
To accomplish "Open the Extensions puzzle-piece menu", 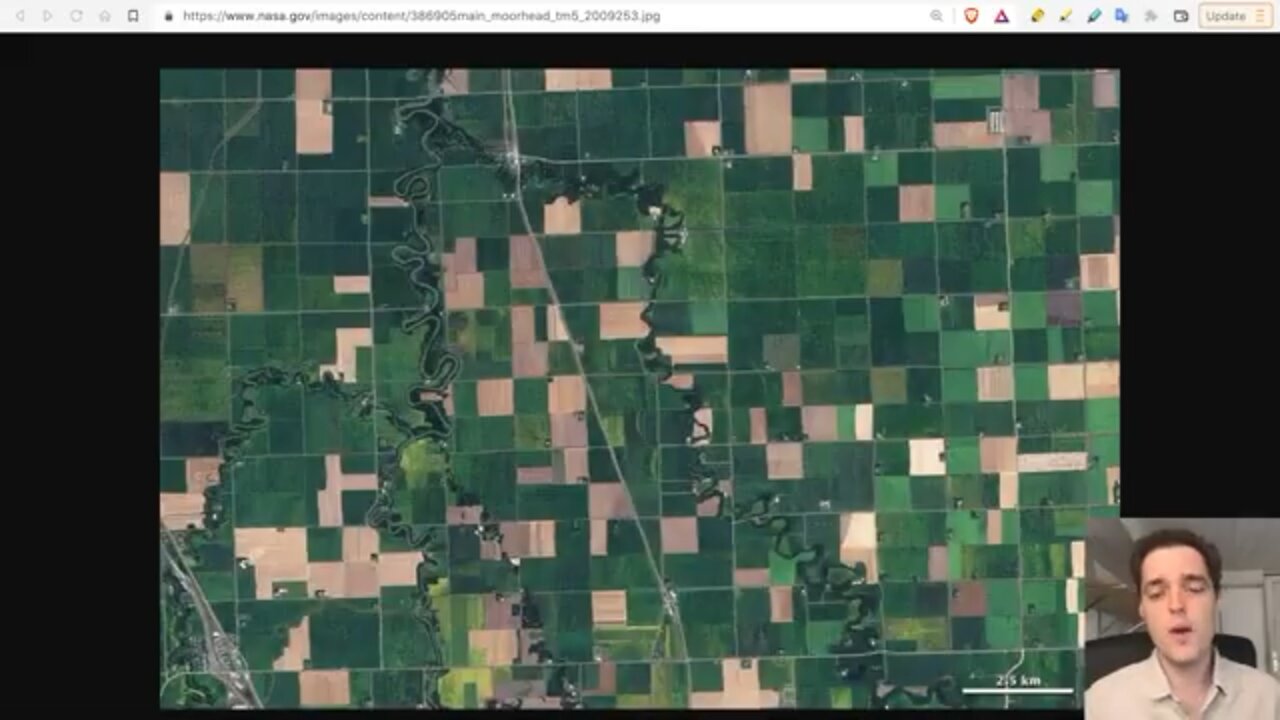I will 1151,16.
